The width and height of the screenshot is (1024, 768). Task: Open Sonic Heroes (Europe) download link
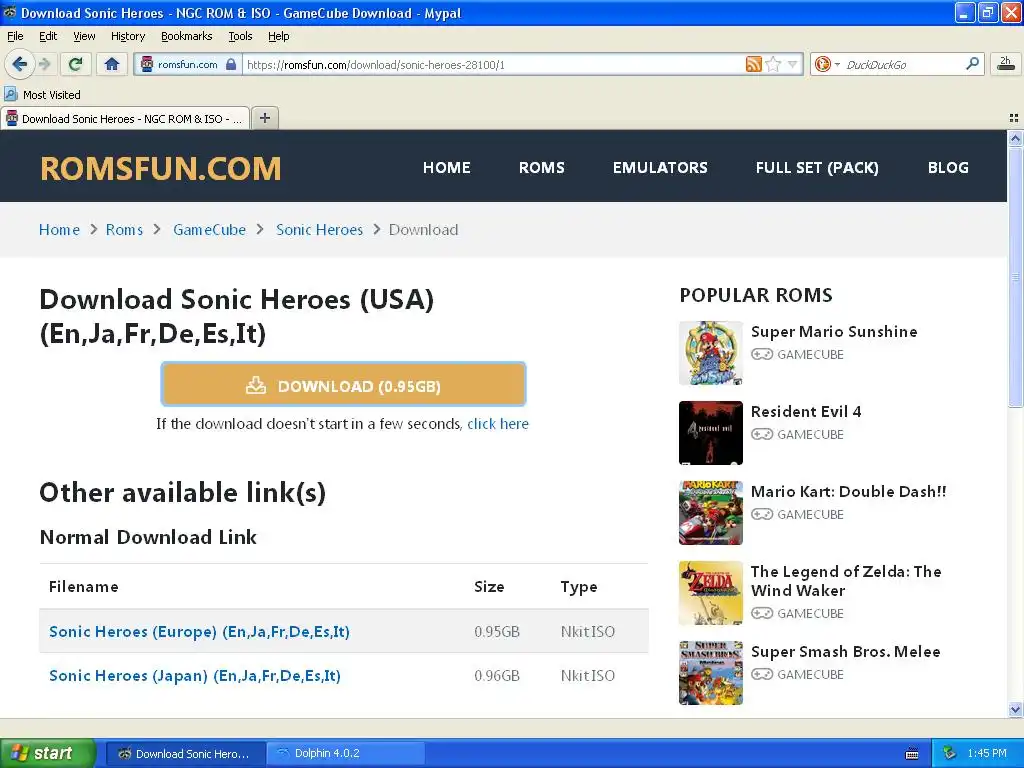[199, 632]
